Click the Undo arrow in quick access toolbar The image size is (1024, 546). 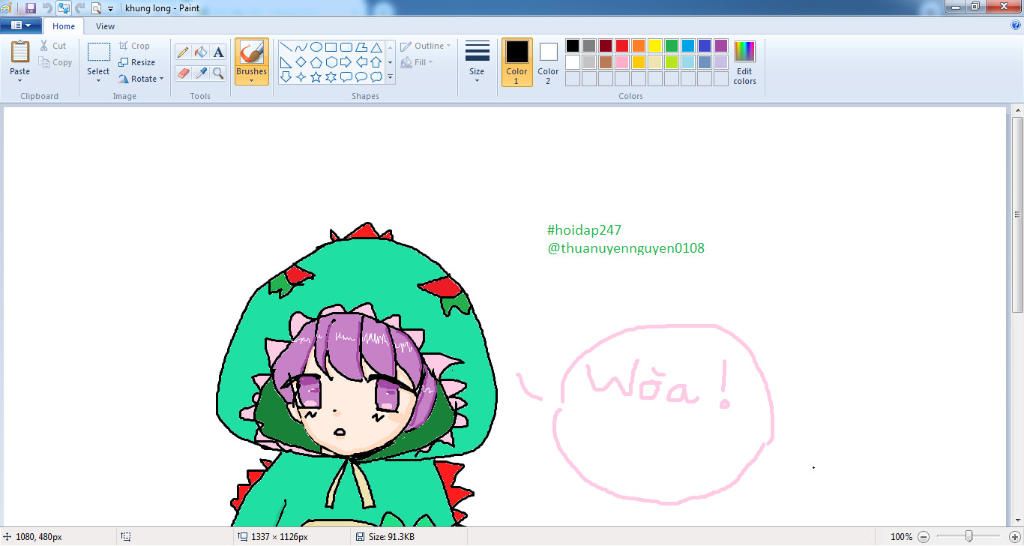point(47,8)
